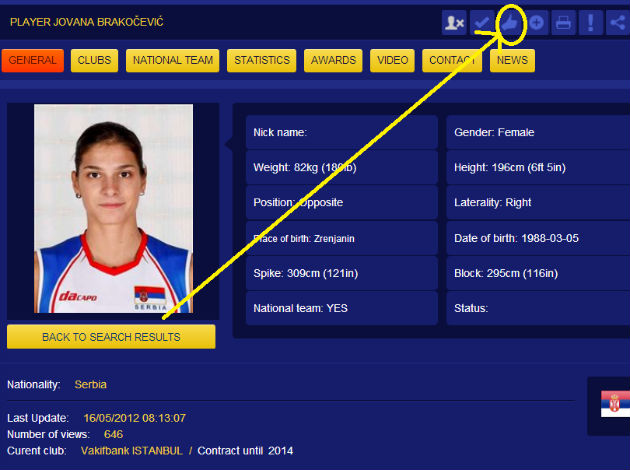Click the player portrait photo
630x470 pixels.
coord(113,208)
